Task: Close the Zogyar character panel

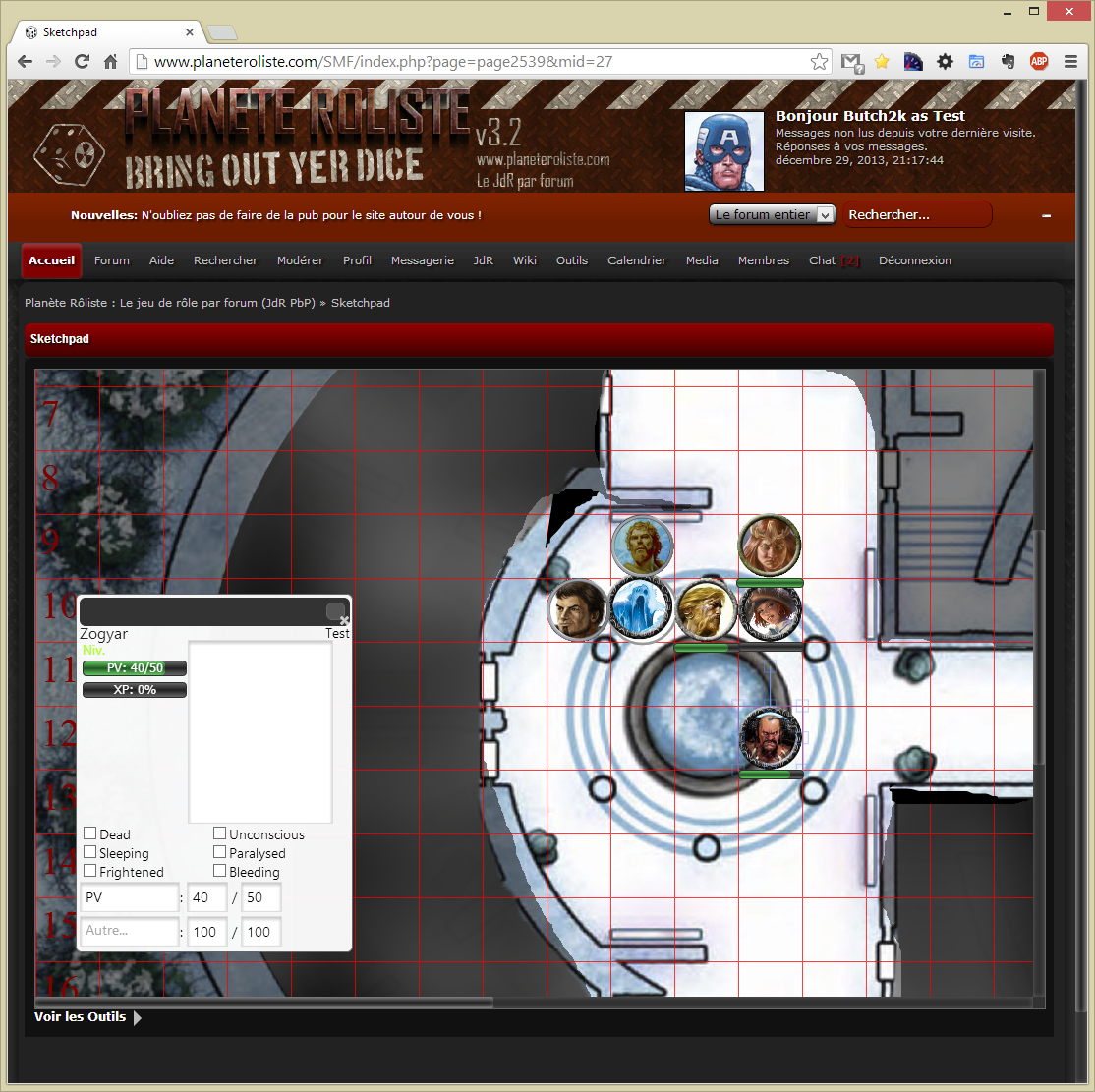Action: point(343,620)
